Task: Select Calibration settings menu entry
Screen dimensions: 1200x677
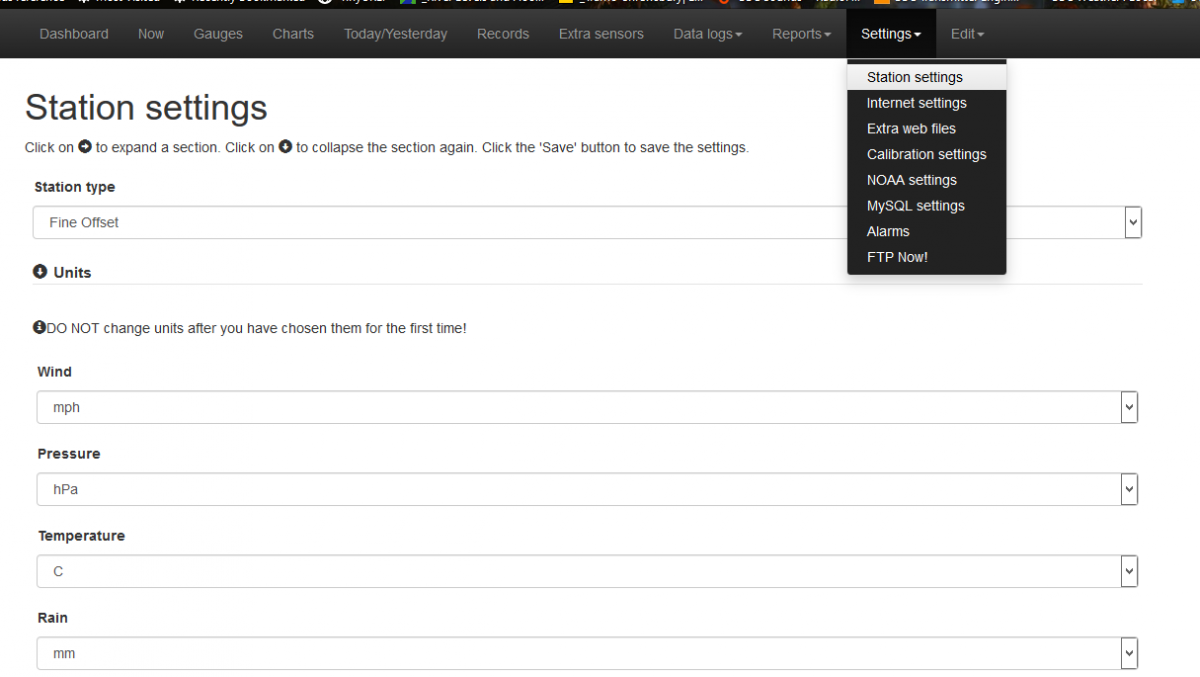Action: (926, 154)
